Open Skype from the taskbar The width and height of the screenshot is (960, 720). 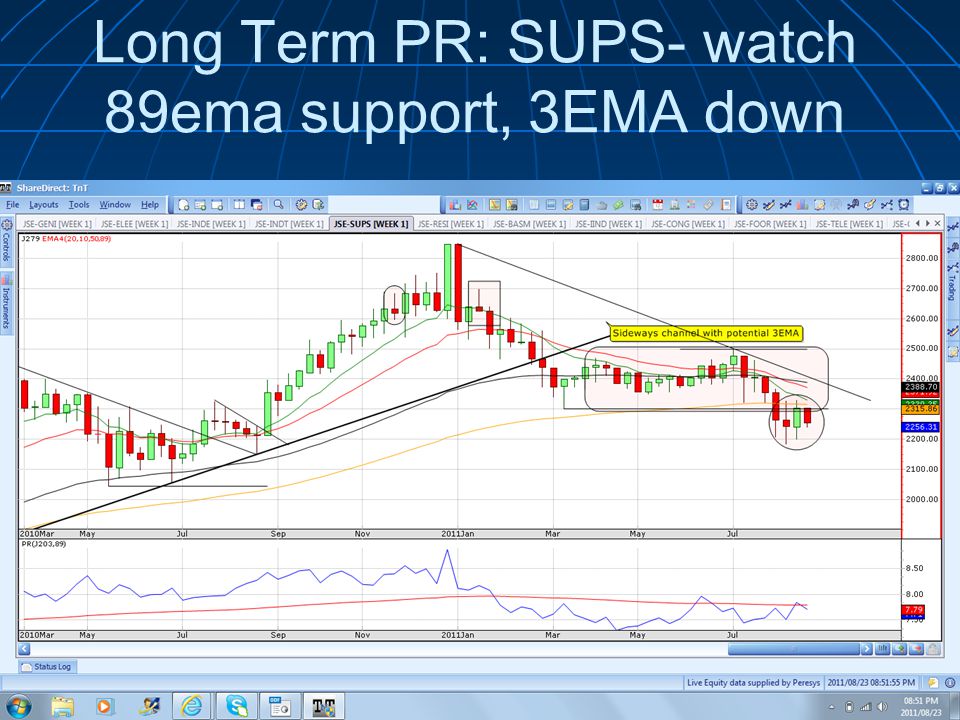pyautogui.click(x=236, y=706)
